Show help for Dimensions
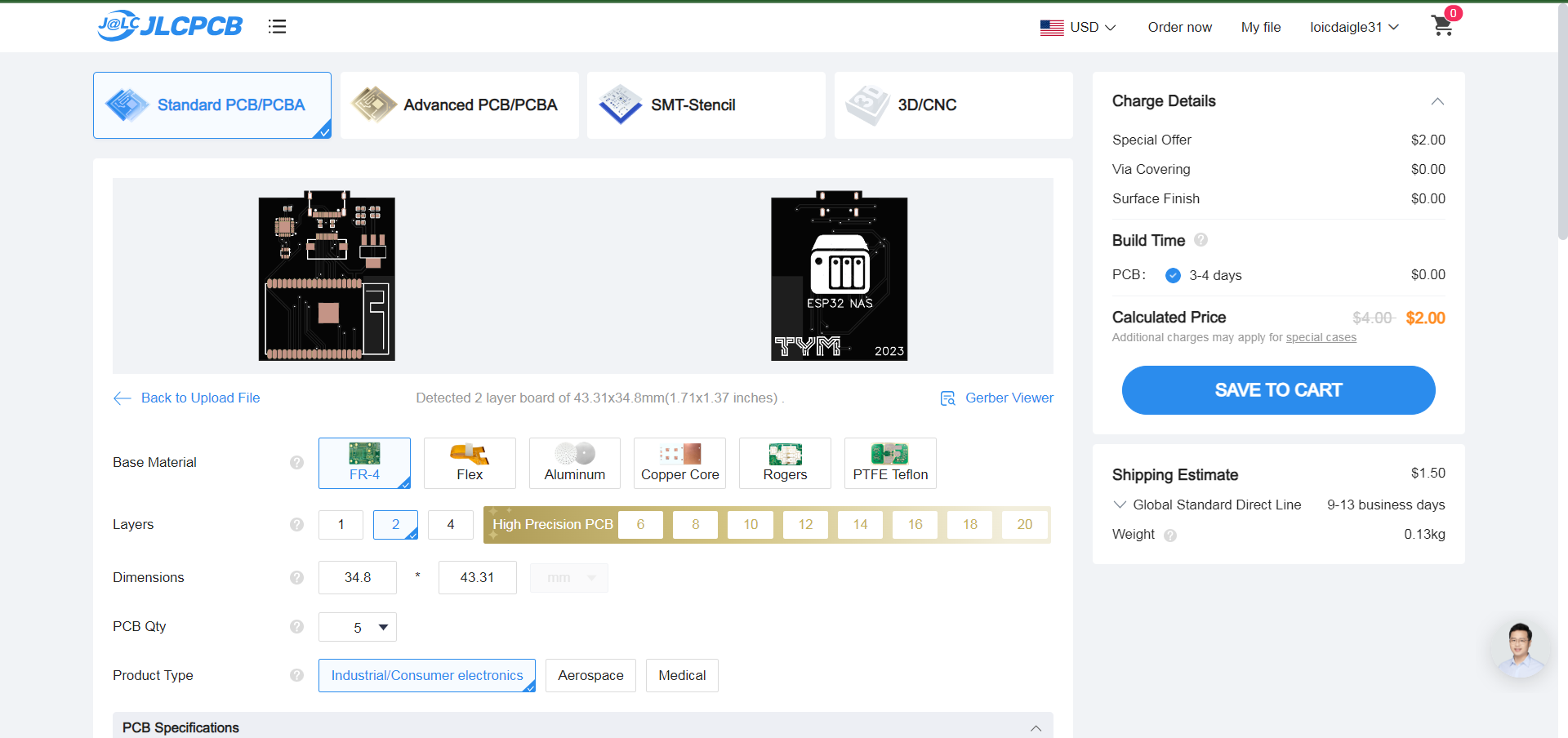 (296, 577)
